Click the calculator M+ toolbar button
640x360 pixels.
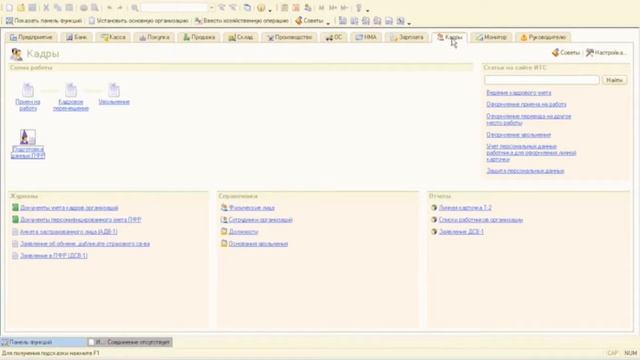click(333, 8)
